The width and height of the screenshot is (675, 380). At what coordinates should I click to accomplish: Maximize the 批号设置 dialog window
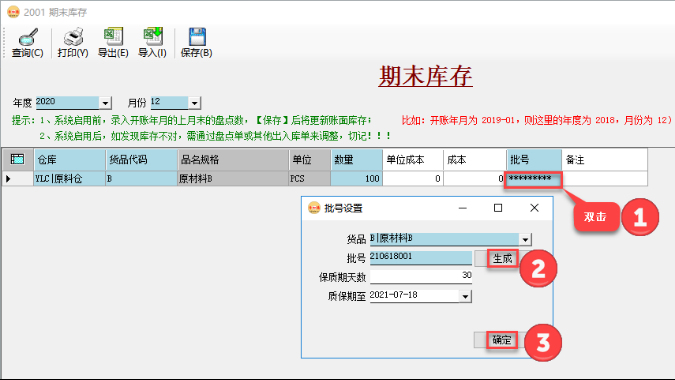(498, 208)
